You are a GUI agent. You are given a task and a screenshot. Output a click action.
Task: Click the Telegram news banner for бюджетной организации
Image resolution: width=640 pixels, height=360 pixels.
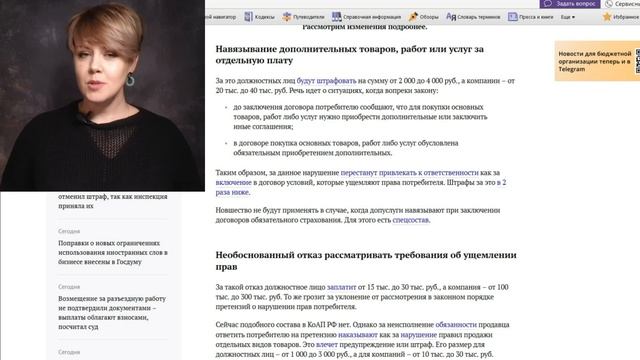(x=597, y=61)
